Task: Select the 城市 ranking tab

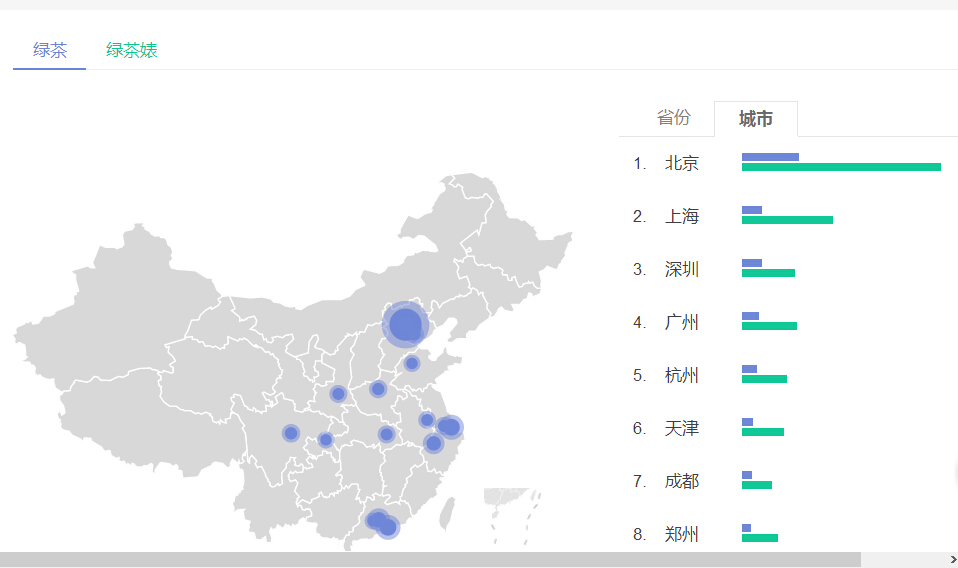Action: pos(756,118)
